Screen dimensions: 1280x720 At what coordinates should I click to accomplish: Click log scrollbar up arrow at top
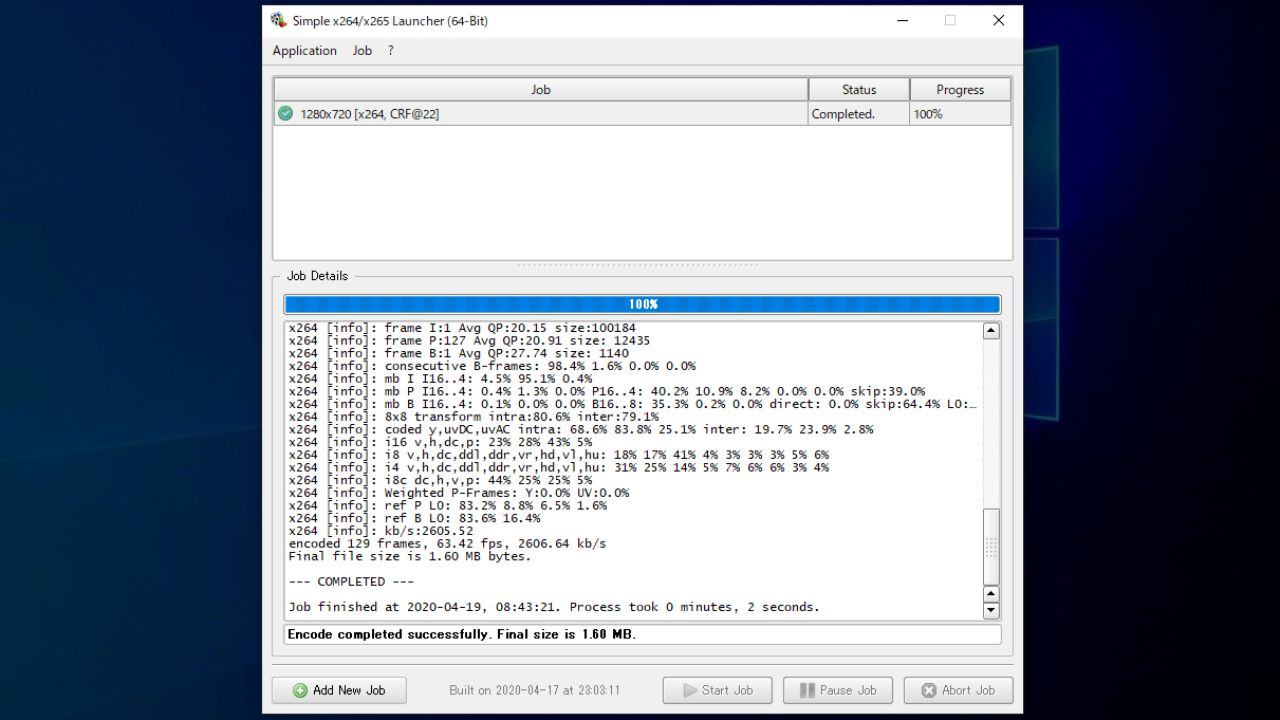[x=991, y=331]
